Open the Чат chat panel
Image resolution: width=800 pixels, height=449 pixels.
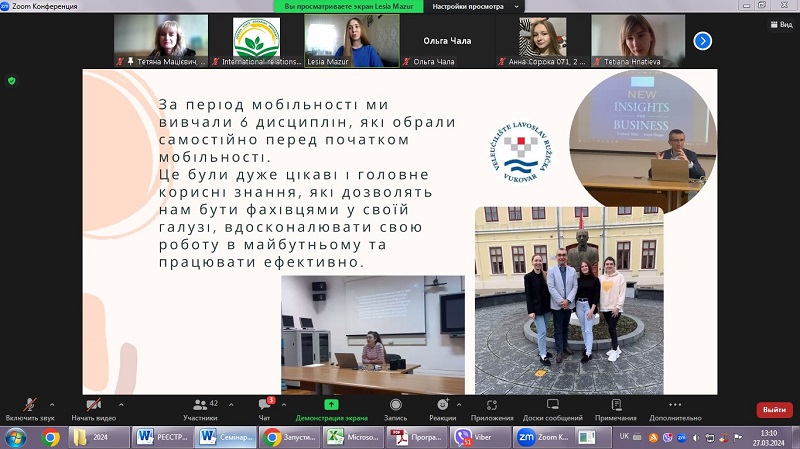pyautogui.click(x=265, y=404)
